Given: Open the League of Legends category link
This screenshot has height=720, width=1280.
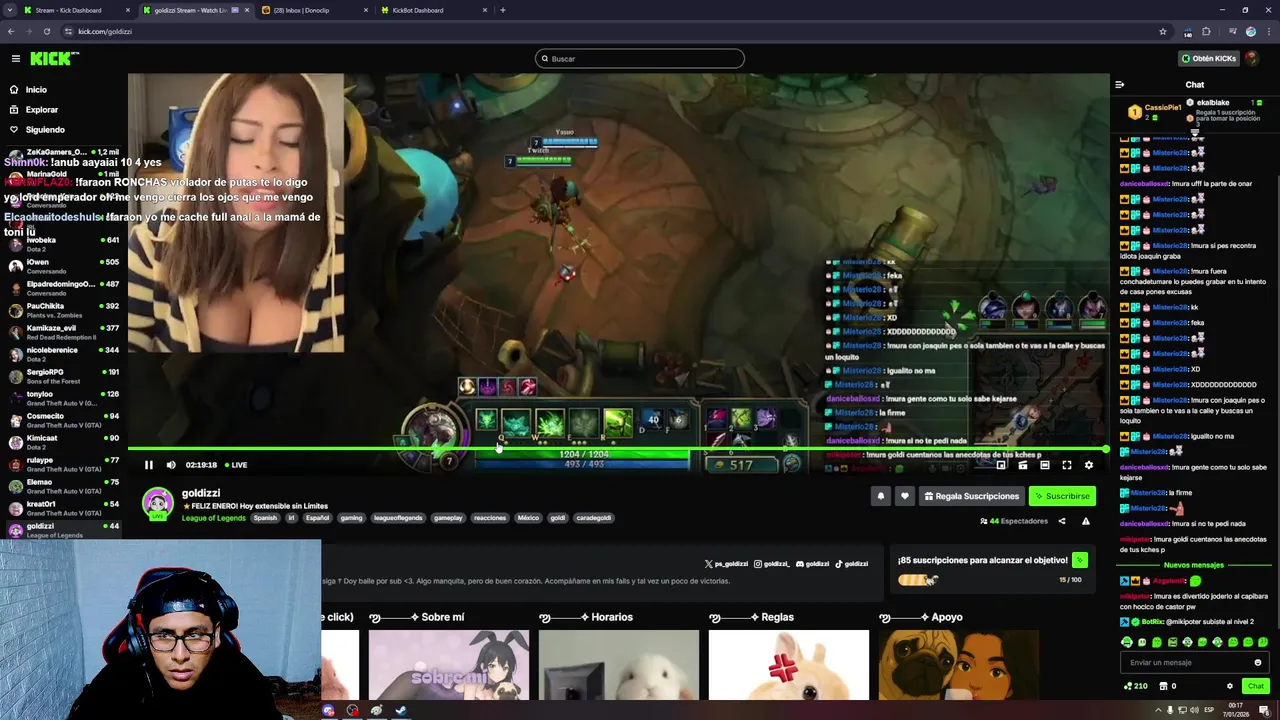Looking at the screenshot, I should tap(213, 518).
